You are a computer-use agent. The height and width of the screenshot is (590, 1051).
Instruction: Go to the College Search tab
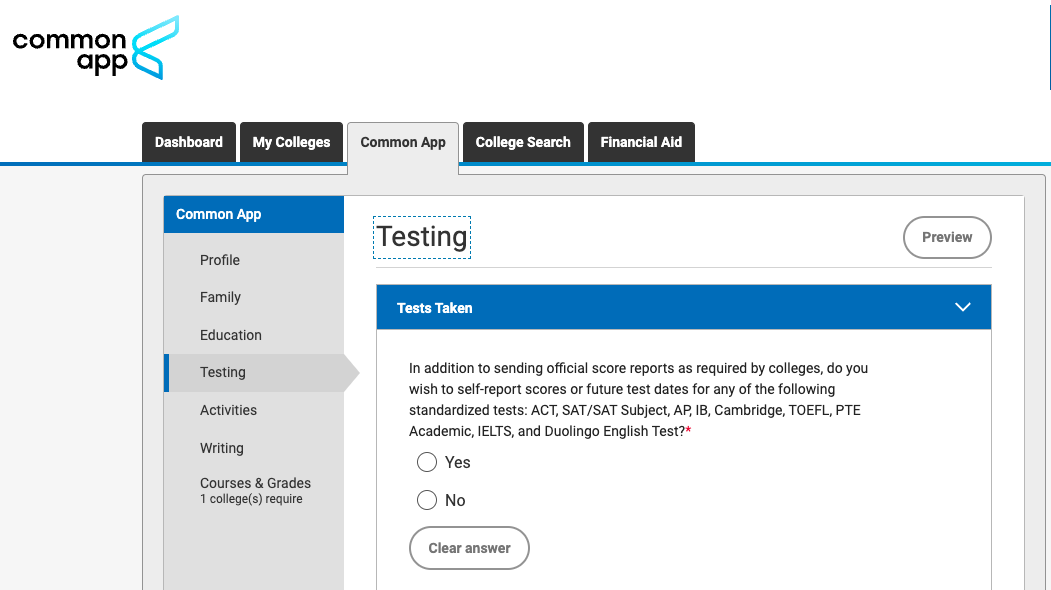click(523, 142)
